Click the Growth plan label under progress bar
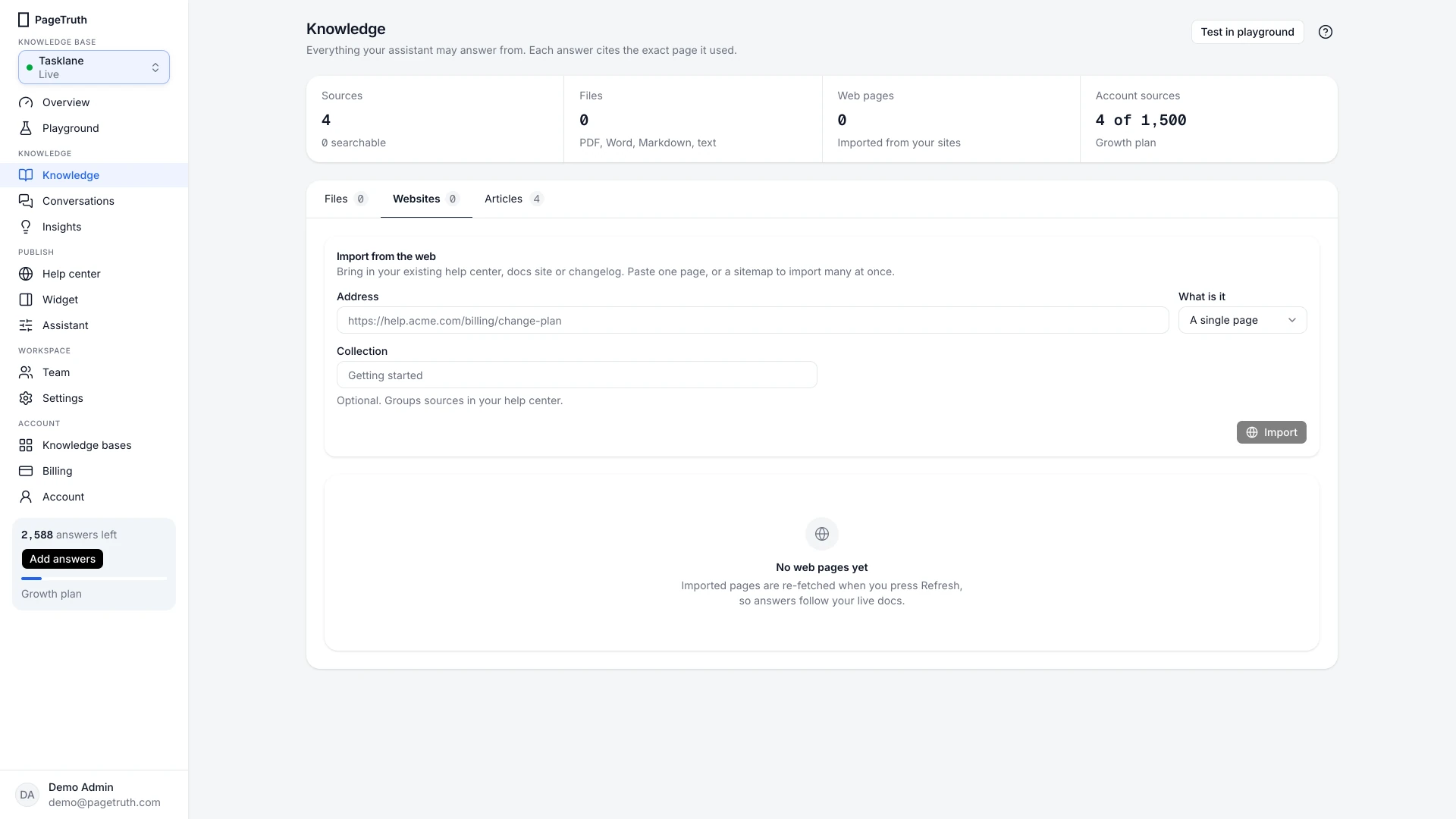This screenshot has height=819, width=1456. point(52,594)
